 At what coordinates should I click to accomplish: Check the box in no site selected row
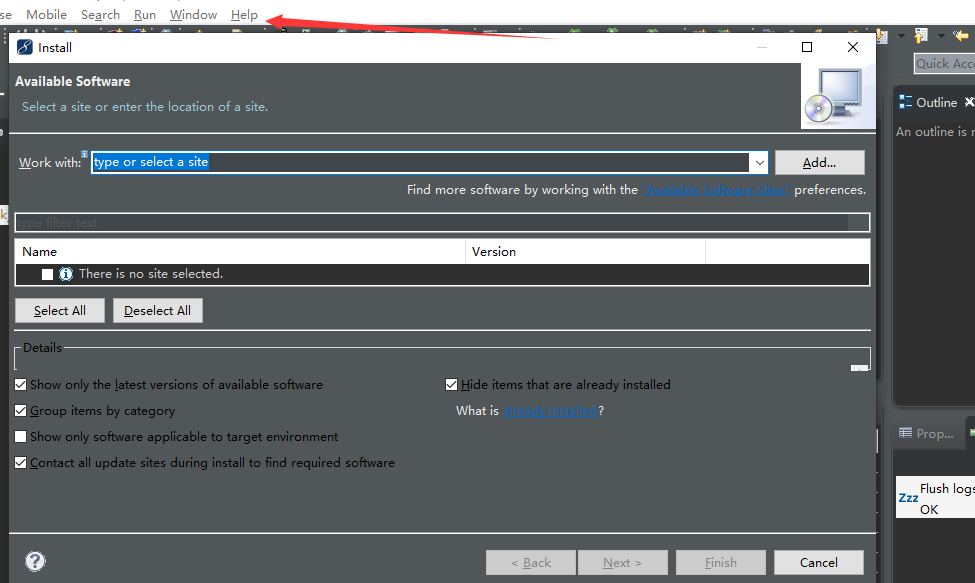pos(47,274)
